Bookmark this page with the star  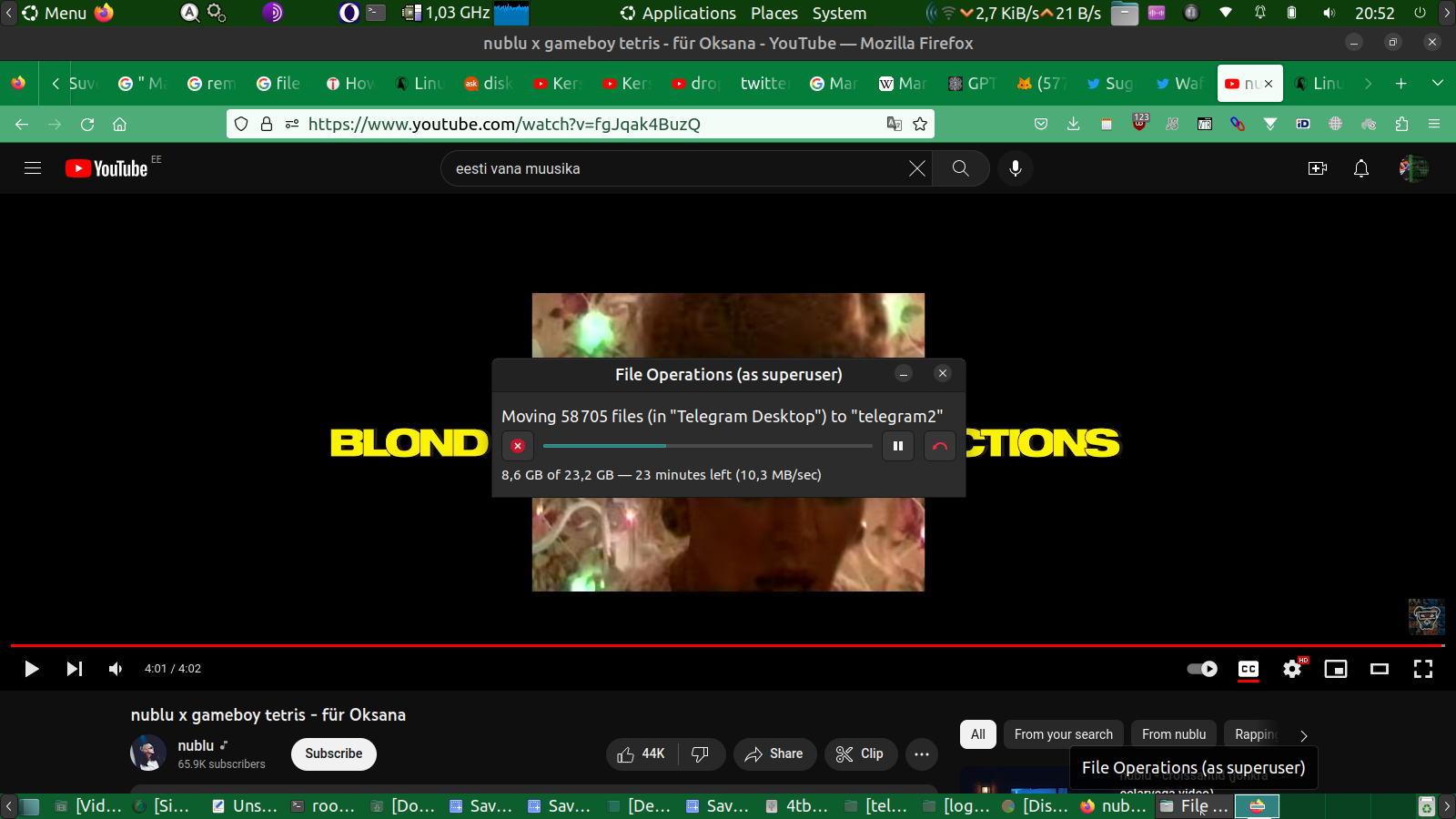[x=920, y=125]
